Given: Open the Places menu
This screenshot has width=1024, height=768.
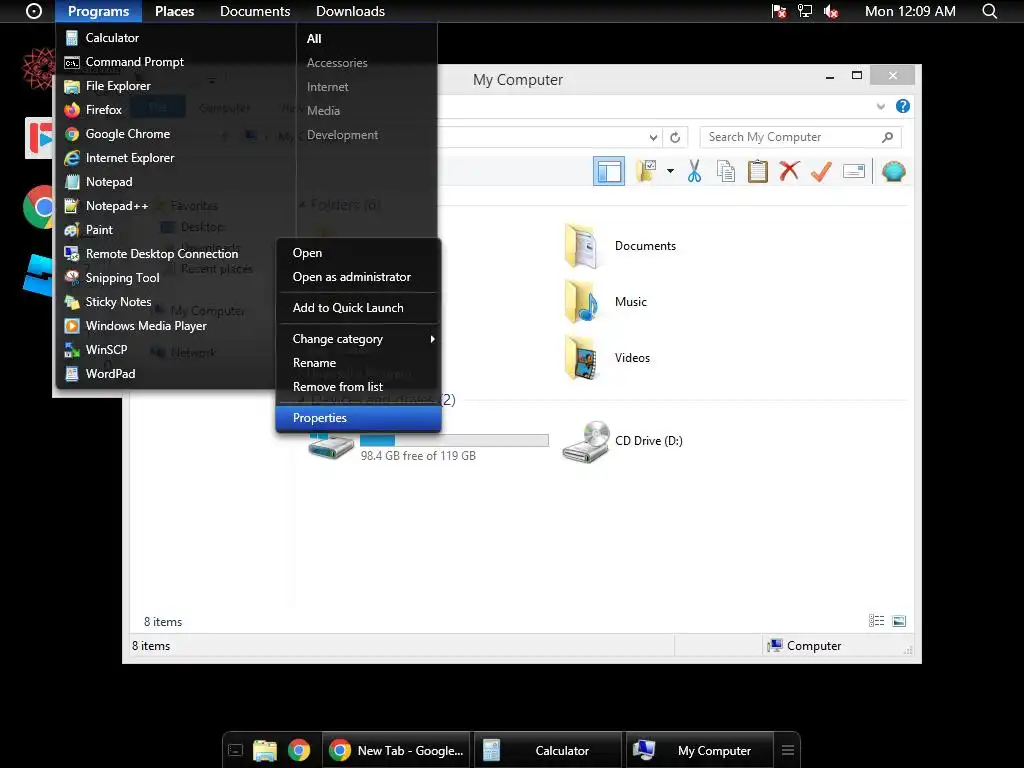Looking at the screenshot, I should (x=174, y=11).
